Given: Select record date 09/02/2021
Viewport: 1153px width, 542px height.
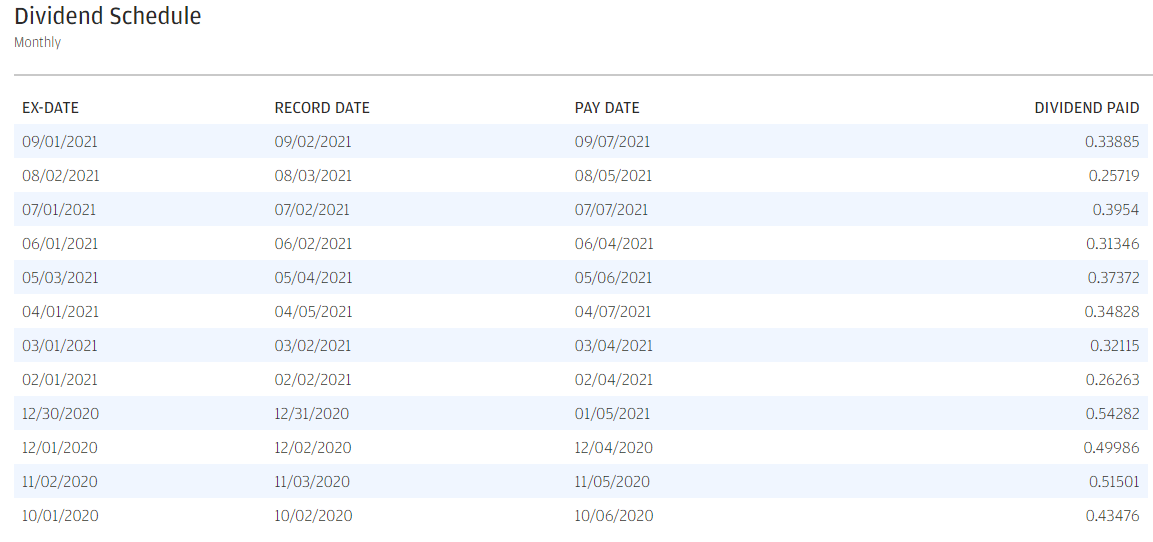Looking at the screenshot, I should pyautogui.click(x=313, y=142).
